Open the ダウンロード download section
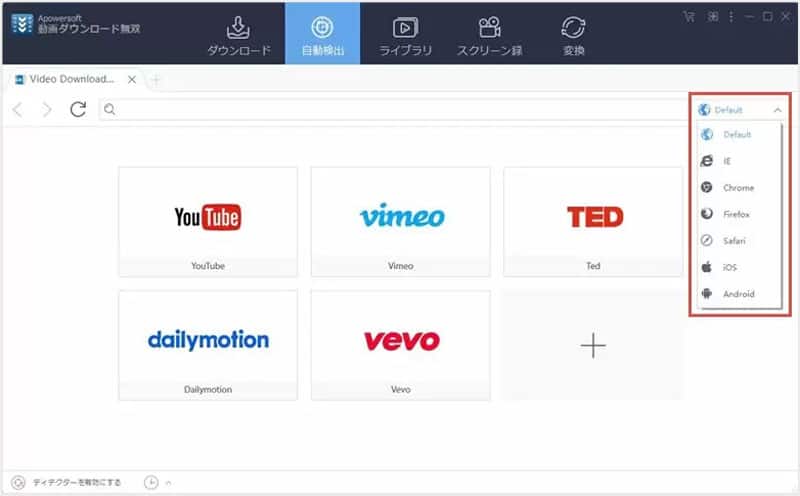 (238, 34)
